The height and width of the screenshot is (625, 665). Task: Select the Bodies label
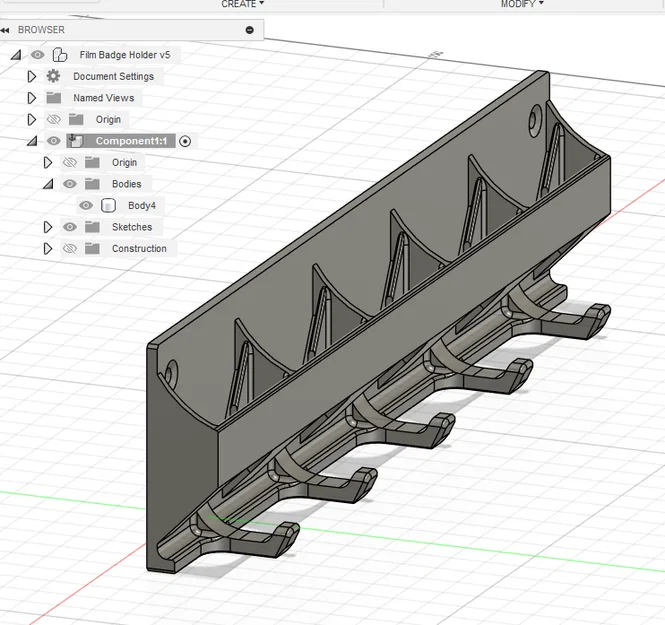coord(126,184)
